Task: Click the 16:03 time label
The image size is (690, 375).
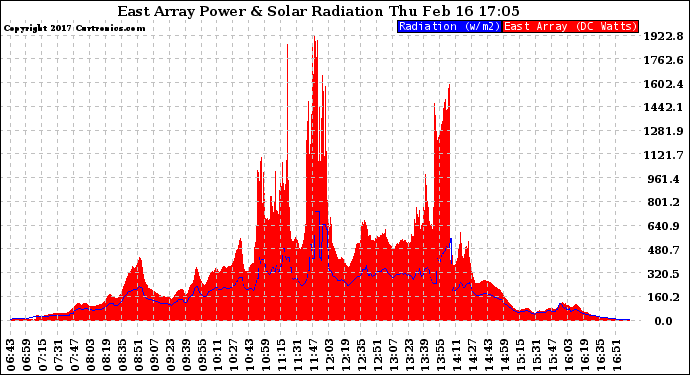Action: pyautogui.click(x=569, y=355)
